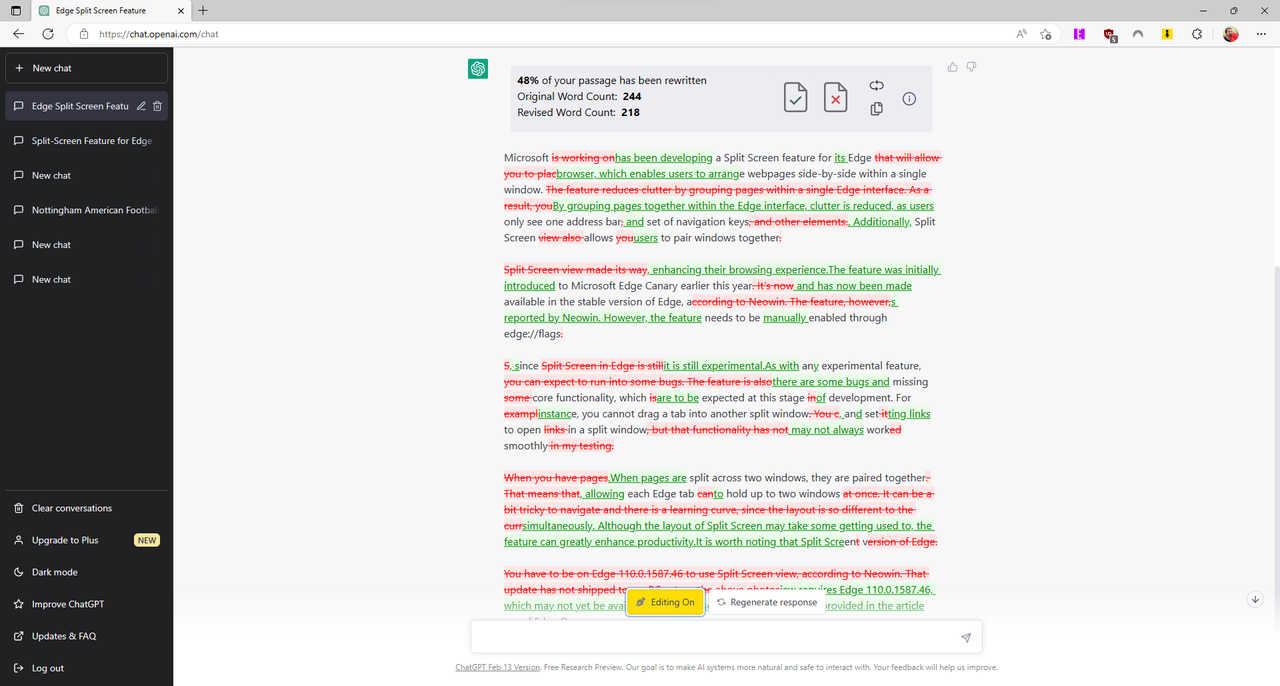This screenshot has width=1280, height=686.
Task: Open the Read aloud icon in address bar
Action: click(x=1021, y=33)
